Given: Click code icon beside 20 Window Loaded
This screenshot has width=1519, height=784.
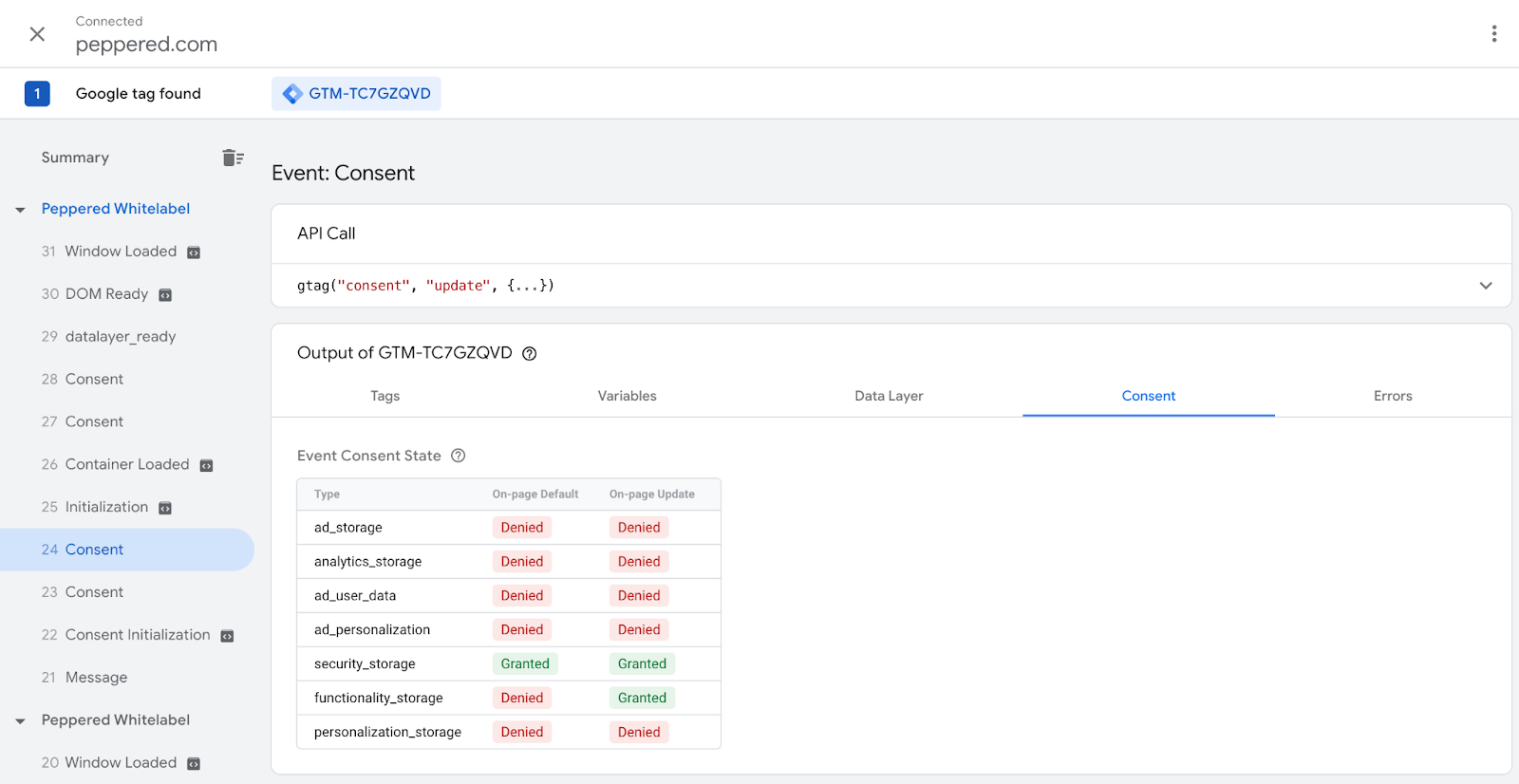Looking at the screenshot, I should (x=194, y=764).
